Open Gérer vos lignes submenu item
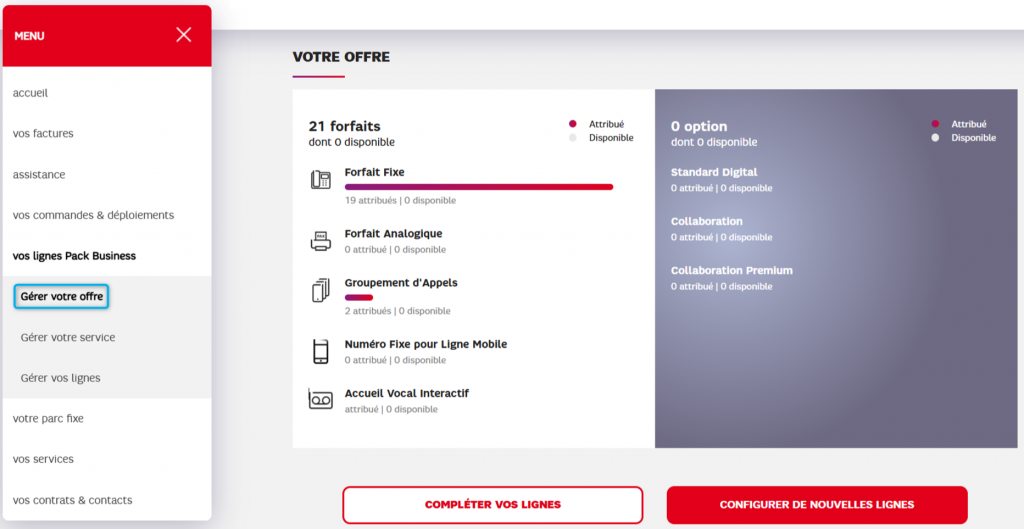 [x=61, y=378]
